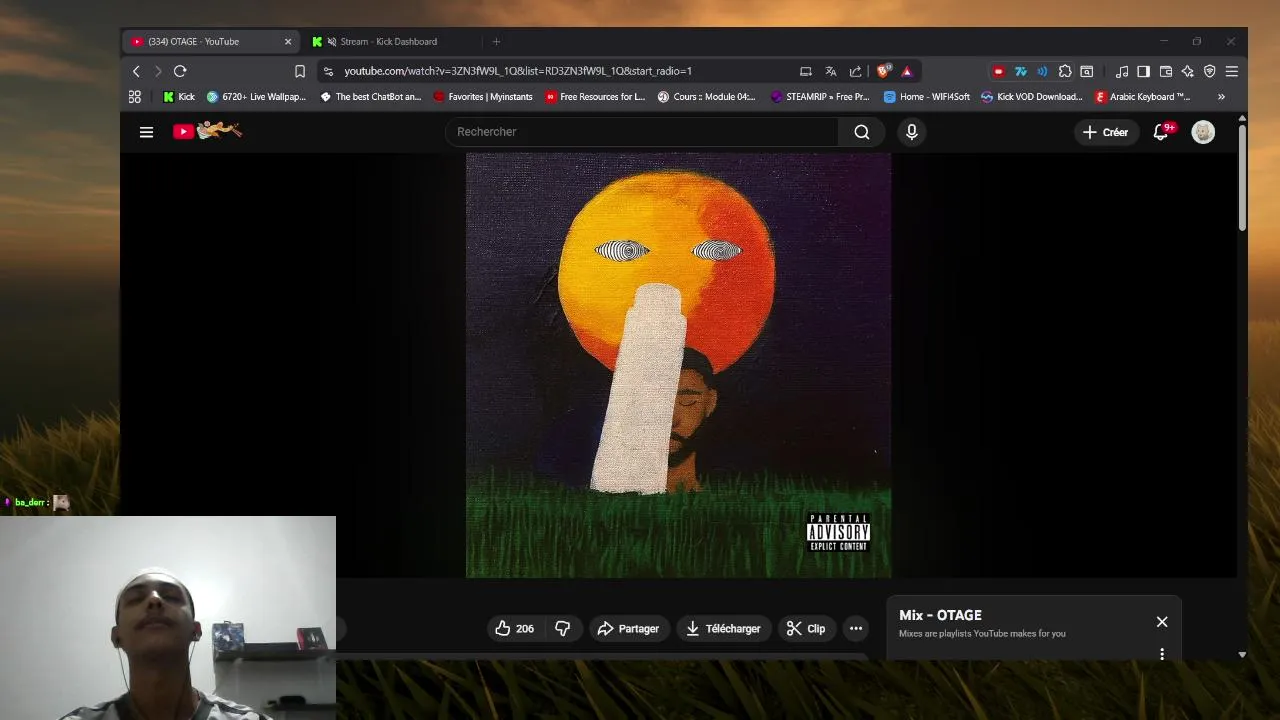
Task: Open Leo AI sparkle icon
Action: coord(1187,71)
